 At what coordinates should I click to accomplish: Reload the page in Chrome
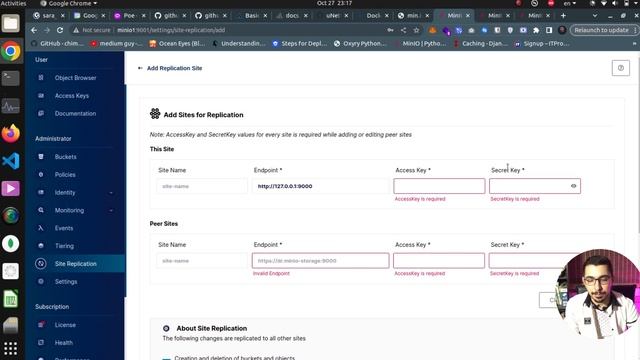[x=60, y=30]
